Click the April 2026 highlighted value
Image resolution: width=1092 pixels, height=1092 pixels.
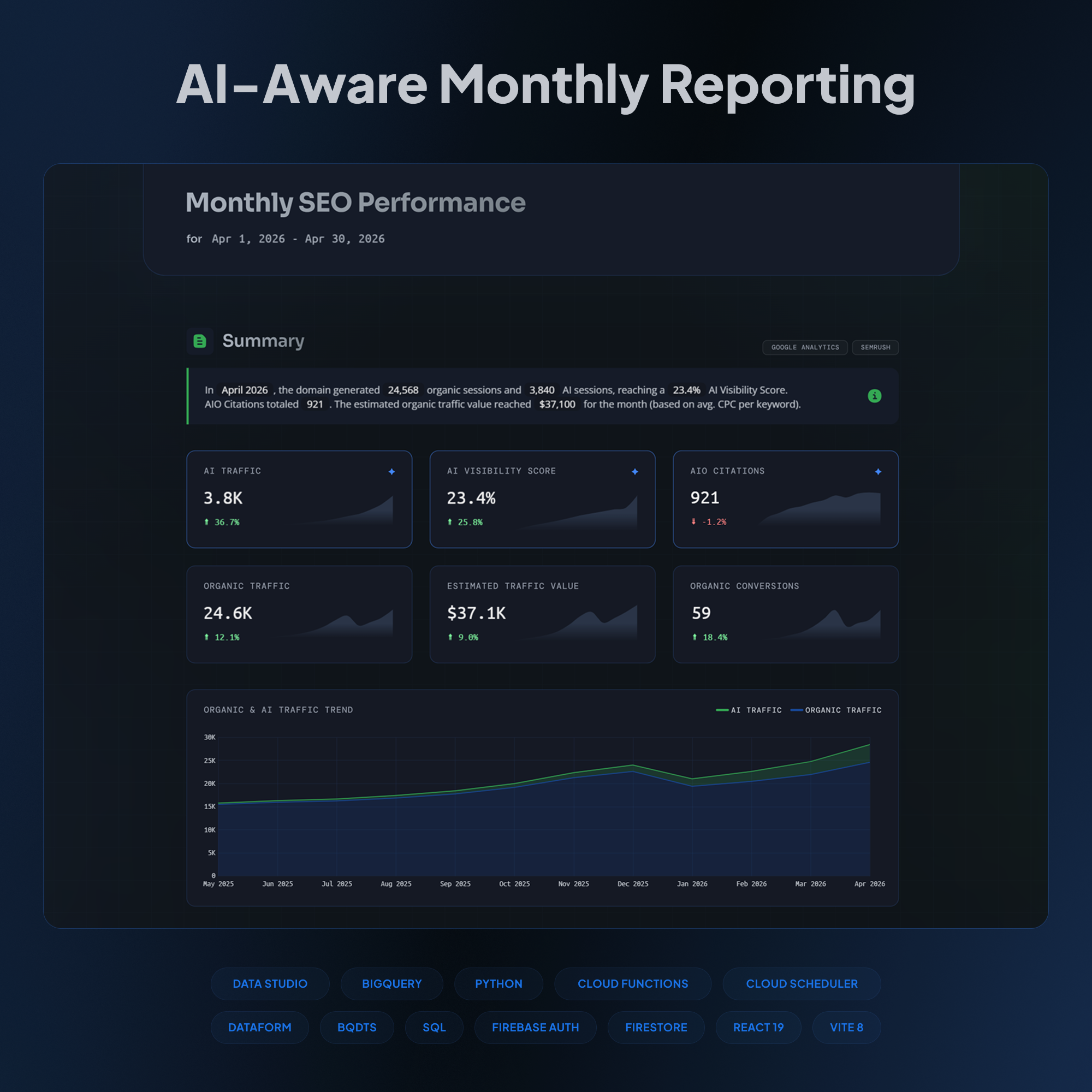(x=244, y=390)
